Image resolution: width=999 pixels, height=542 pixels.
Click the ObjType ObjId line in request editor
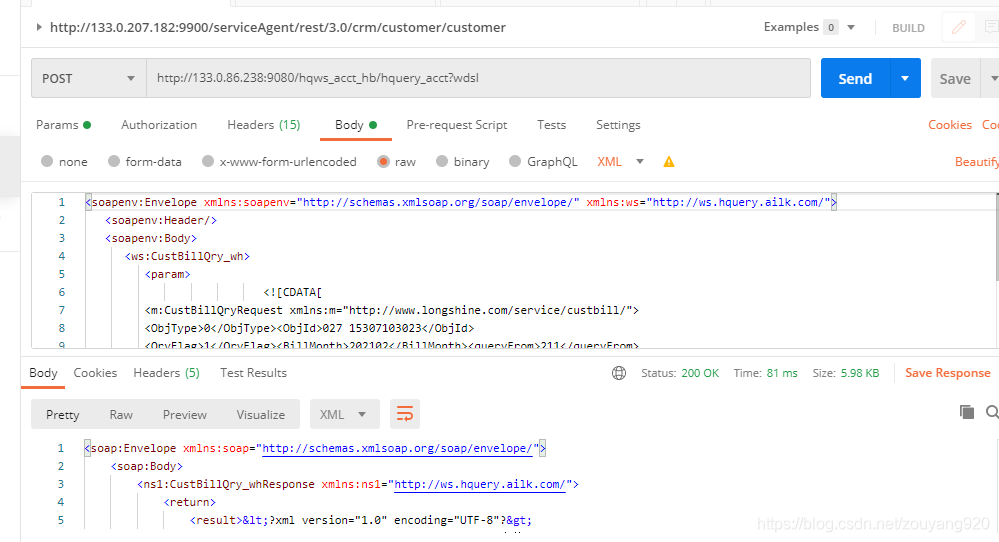[310, 329]
